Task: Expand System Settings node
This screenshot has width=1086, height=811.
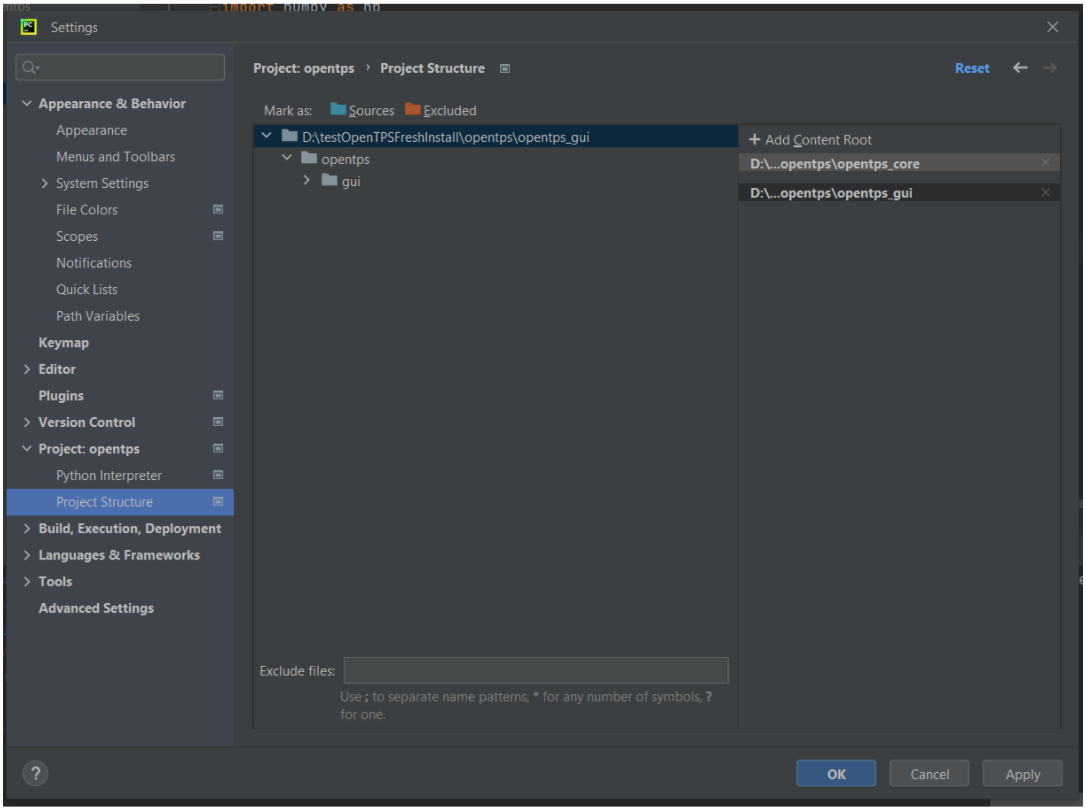Action: coord(44,184)
